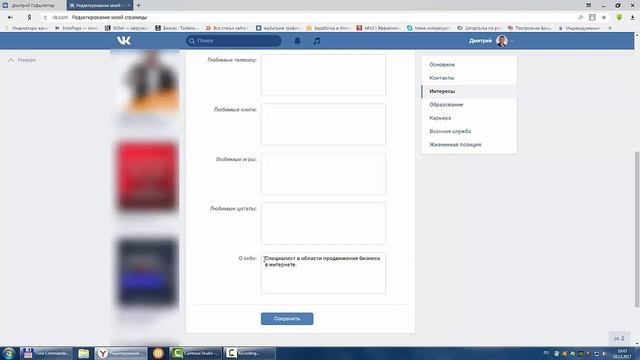Focus the Любимые книги text area
The height and width of the screenshot is (360, 640).
point(323,124)
